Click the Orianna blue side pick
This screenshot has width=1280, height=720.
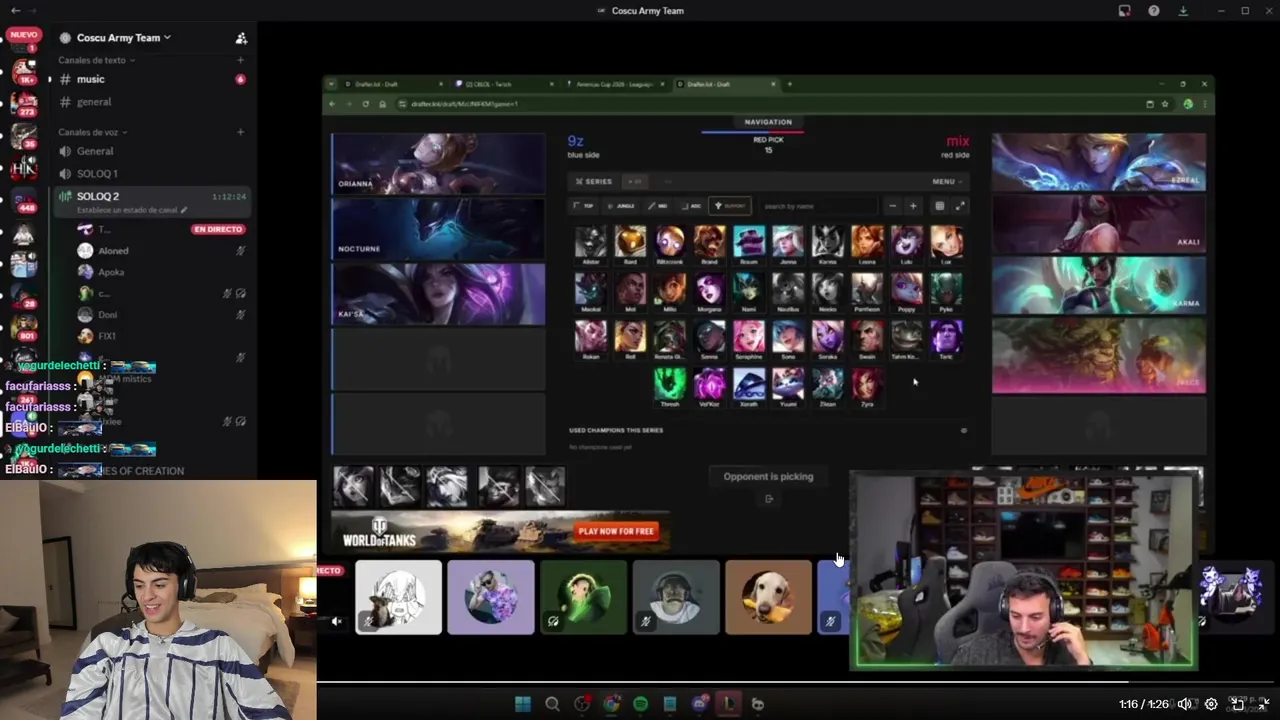[x=439, y=163]
